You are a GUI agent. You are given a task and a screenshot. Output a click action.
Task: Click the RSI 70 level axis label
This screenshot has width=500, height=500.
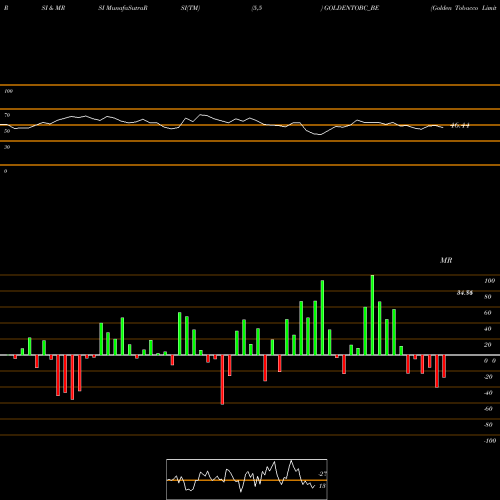tap(7, 115)
